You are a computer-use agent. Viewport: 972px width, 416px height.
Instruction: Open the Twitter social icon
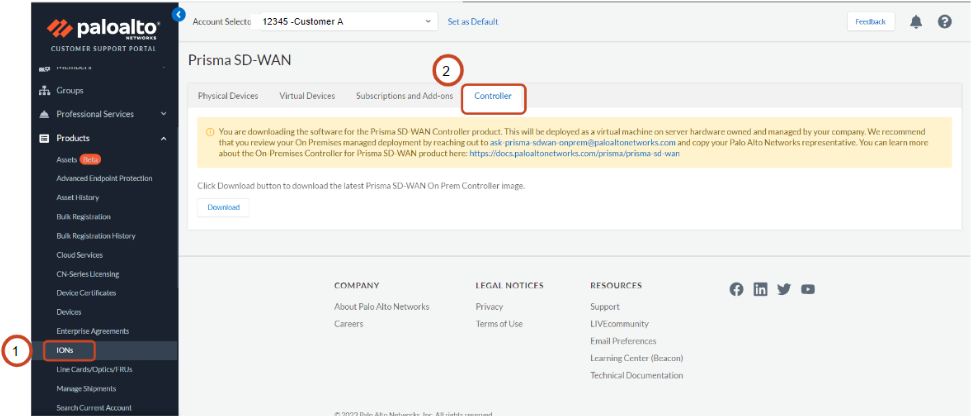pos(784,289)
